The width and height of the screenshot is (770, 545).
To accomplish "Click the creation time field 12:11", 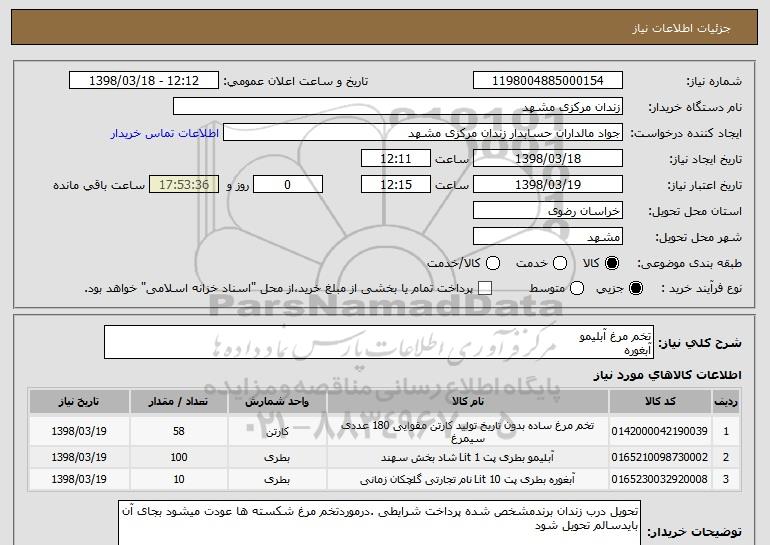I will (x=396, y=159).
